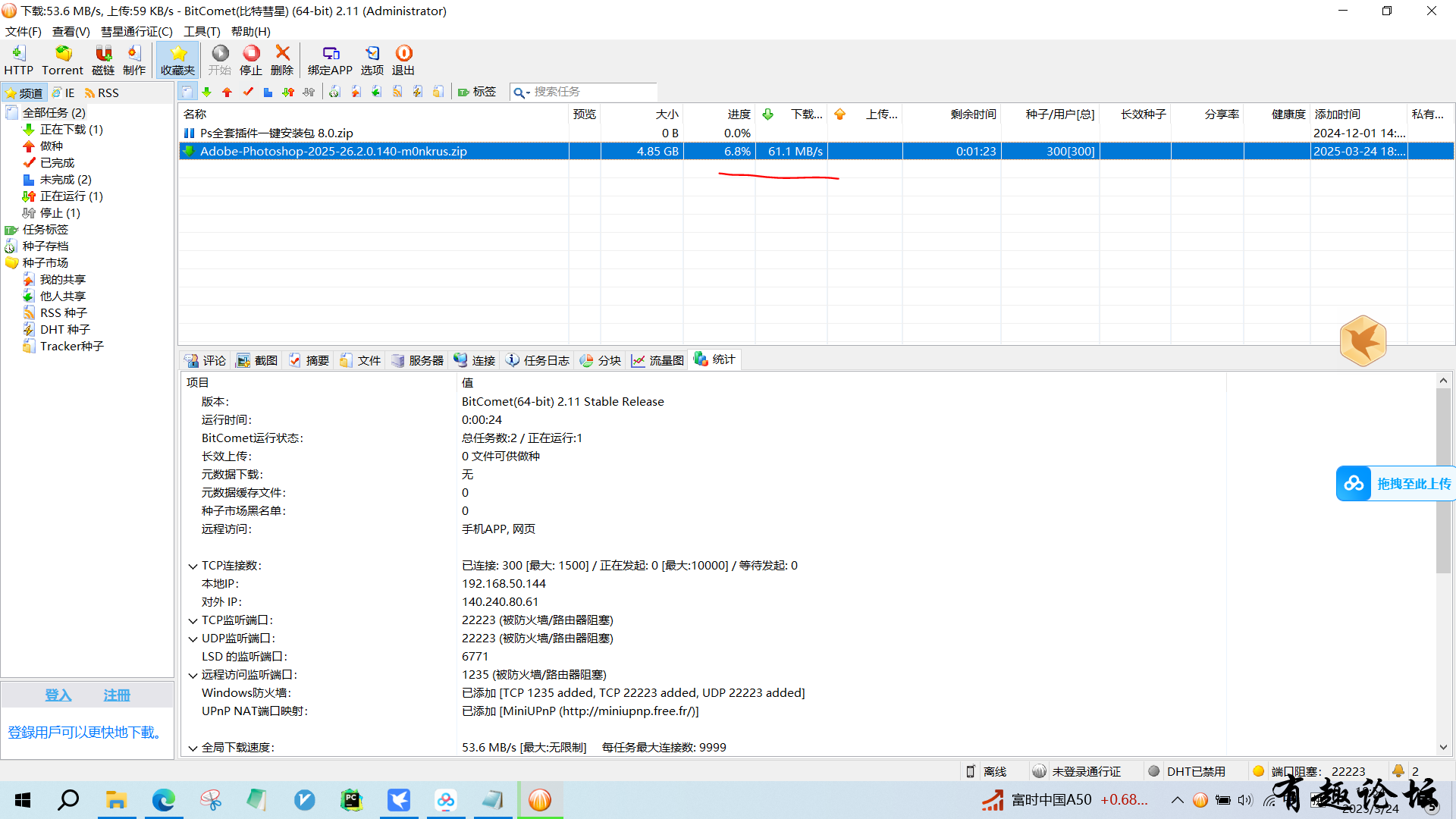Select DHT 种子 tree item
This screenshot has height=819, width=1456.
[x=65, y=329]
